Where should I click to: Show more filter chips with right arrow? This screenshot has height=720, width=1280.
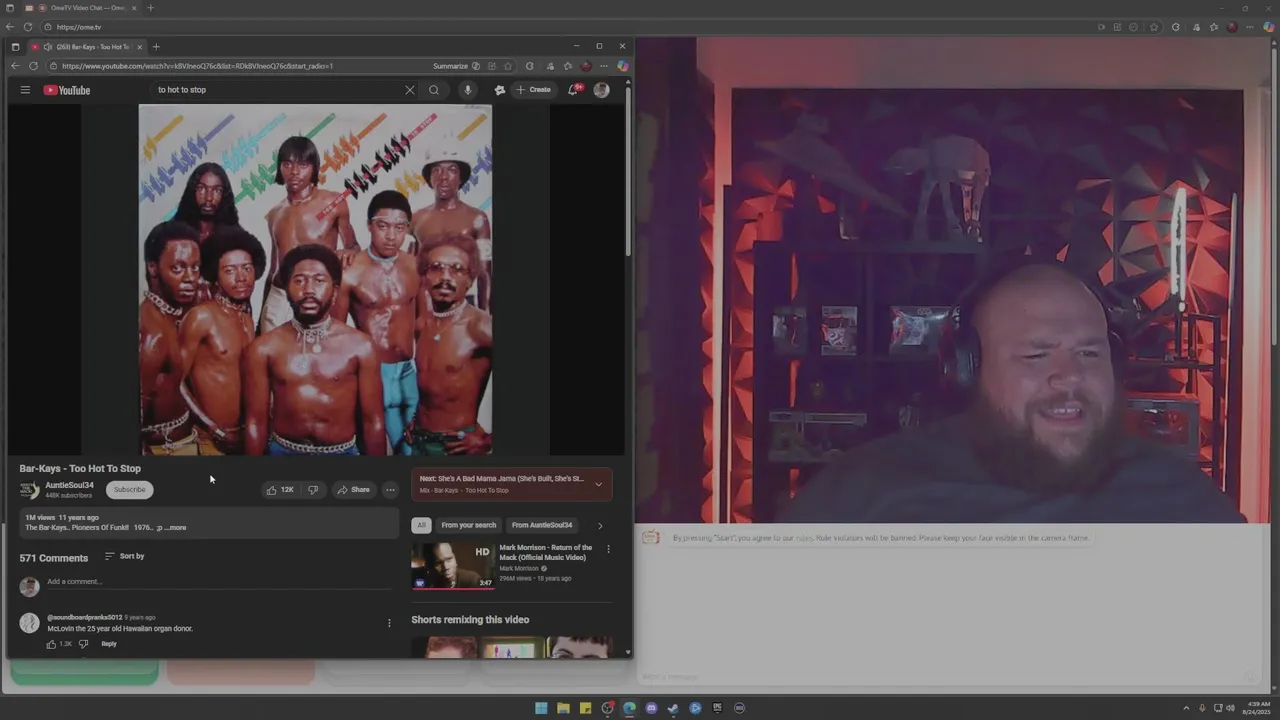tap(600, 525)
